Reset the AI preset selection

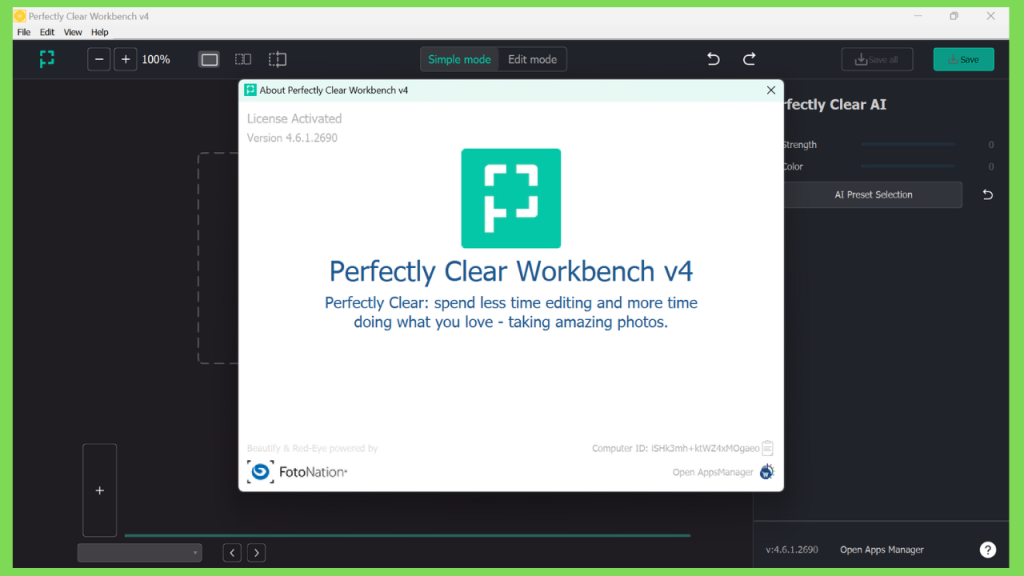987,195
